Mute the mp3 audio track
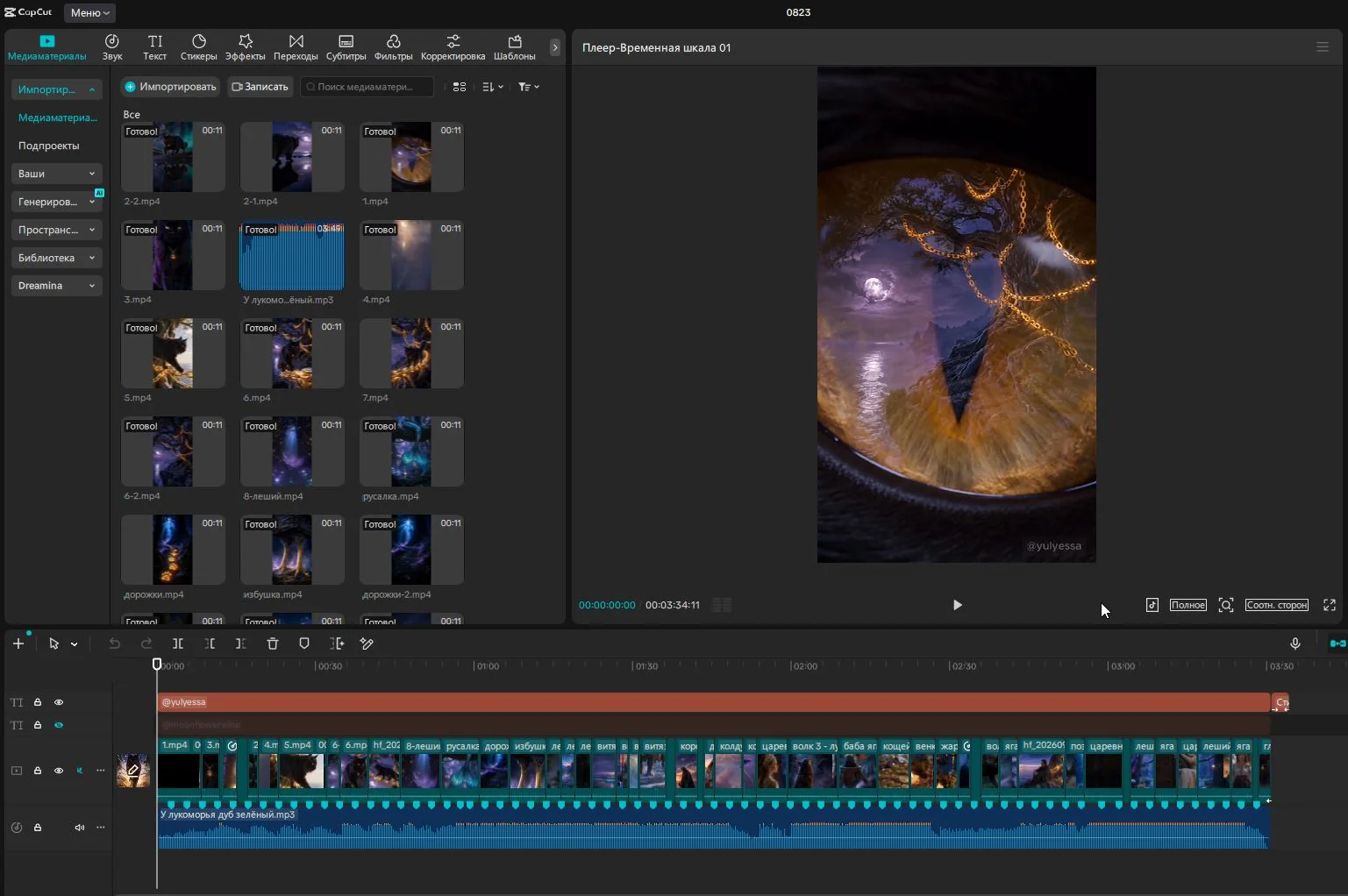 point(80,828)
